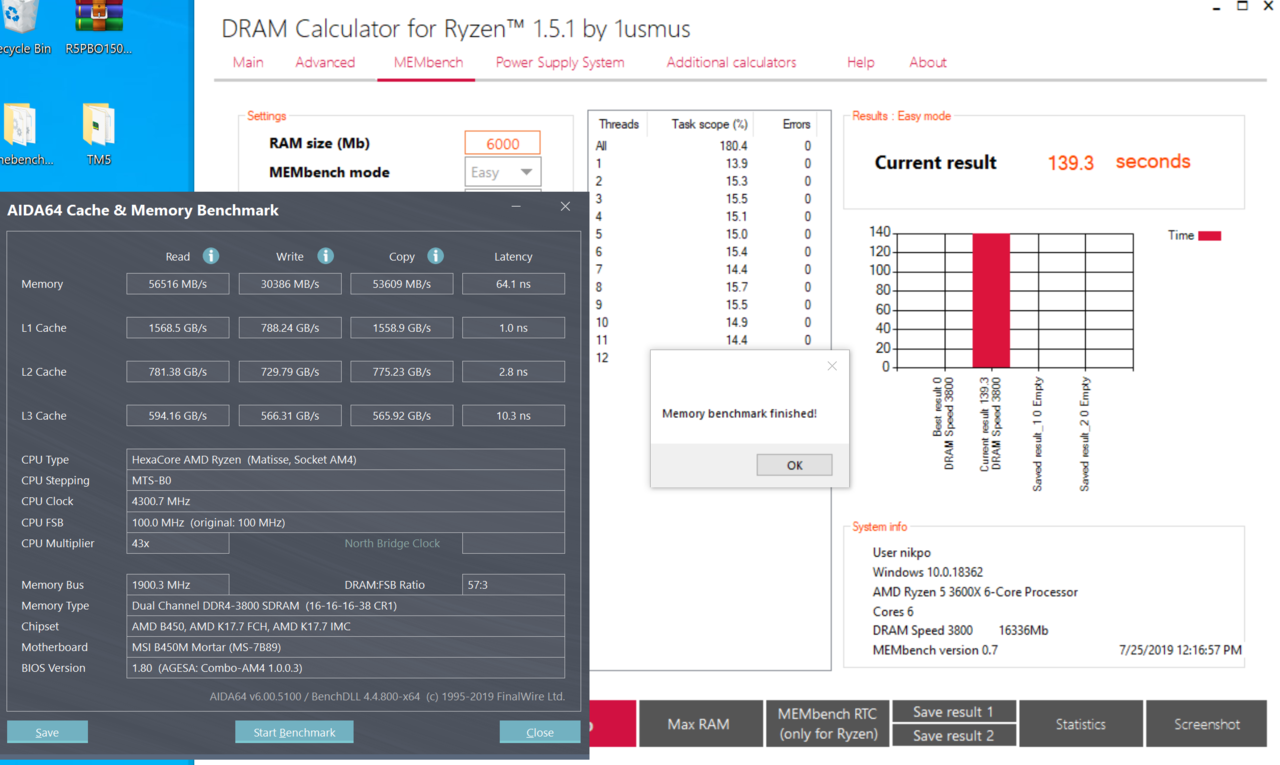
Task: Click MEMbench RTC (only for Ryzen) button
Action: point(827,724)
